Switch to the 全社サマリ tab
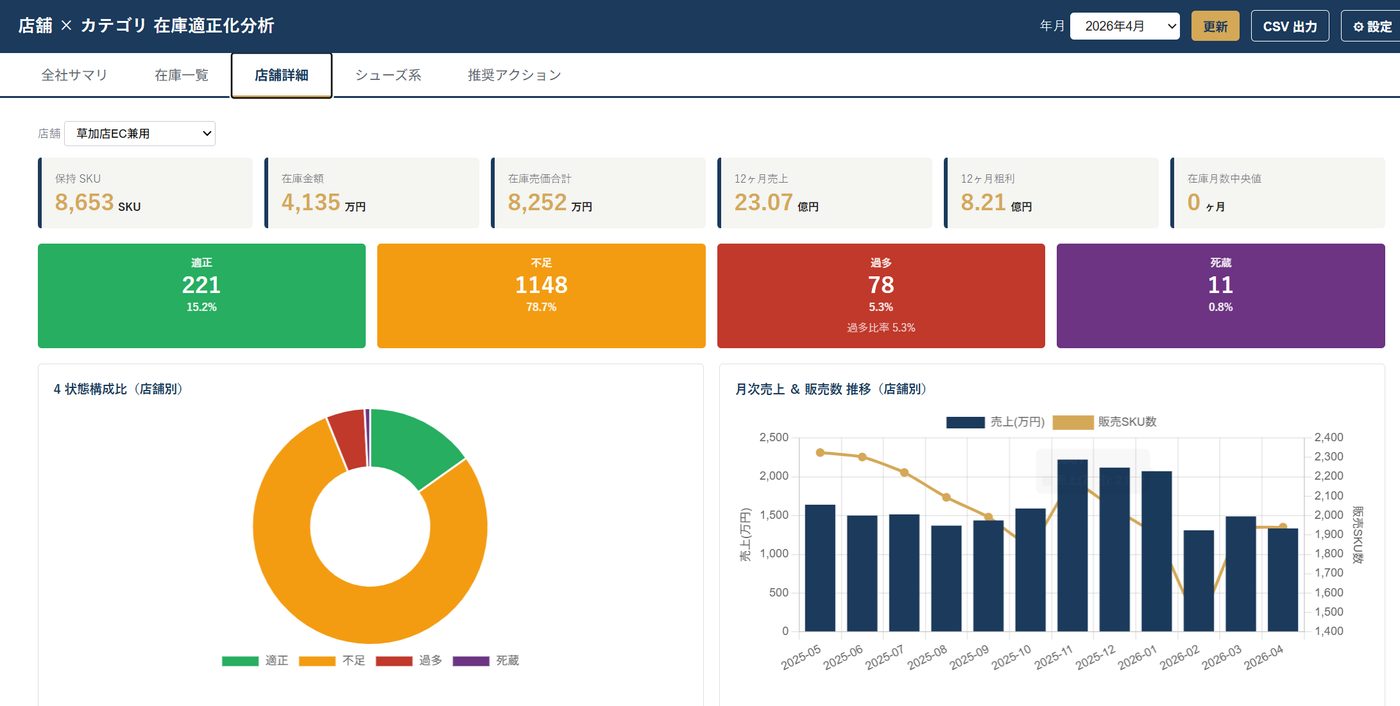This screenshot has width=1400, height=706. pyautogui.click(x=74, y=75)
